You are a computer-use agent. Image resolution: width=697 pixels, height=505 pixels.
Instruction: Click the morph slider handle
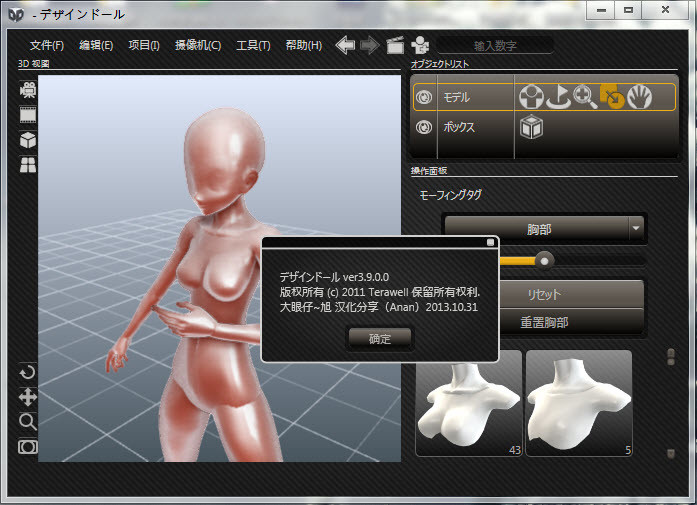coord(544,261)
